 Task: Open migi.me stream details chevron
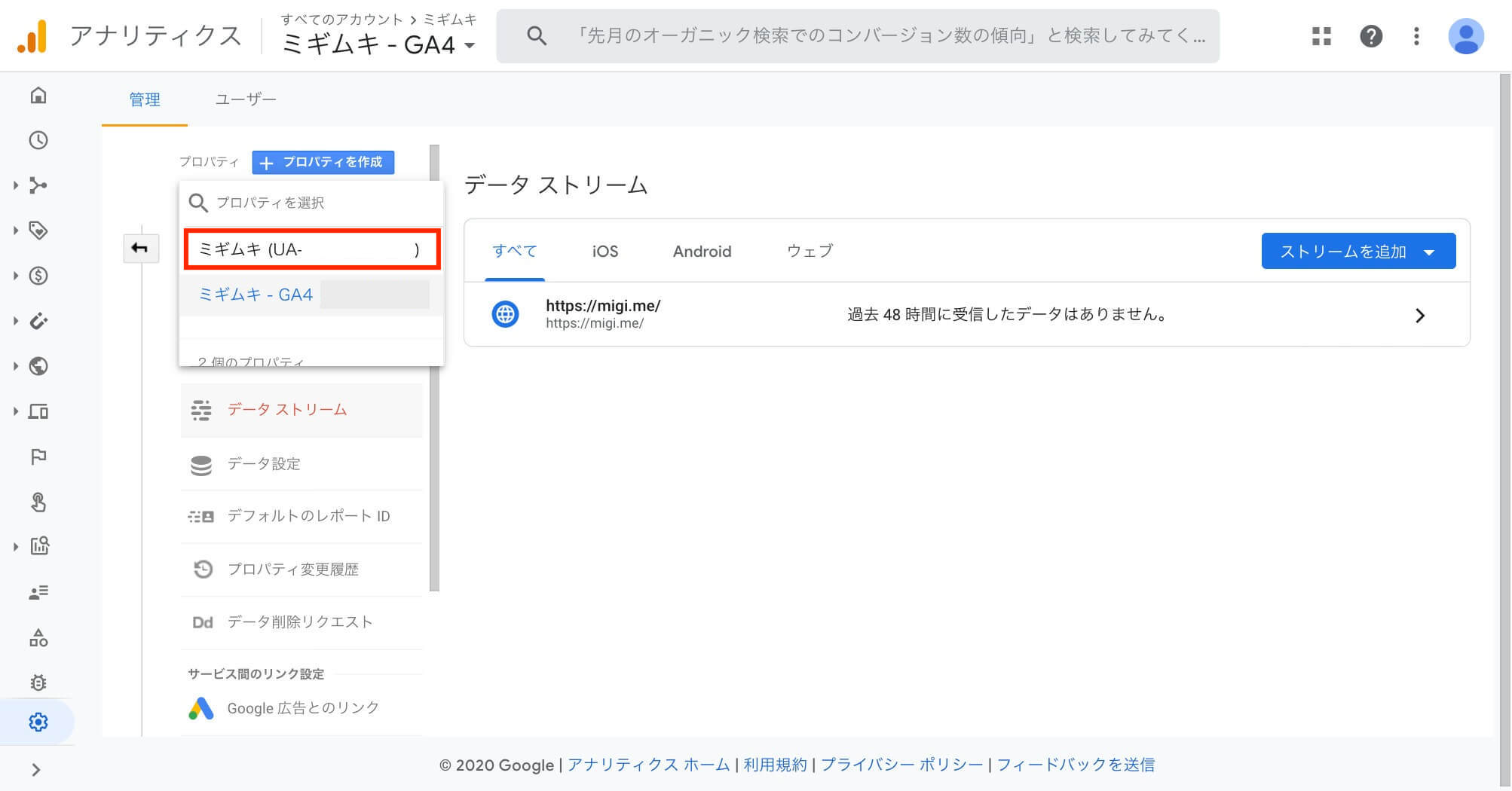click(x=1420, y=316)
